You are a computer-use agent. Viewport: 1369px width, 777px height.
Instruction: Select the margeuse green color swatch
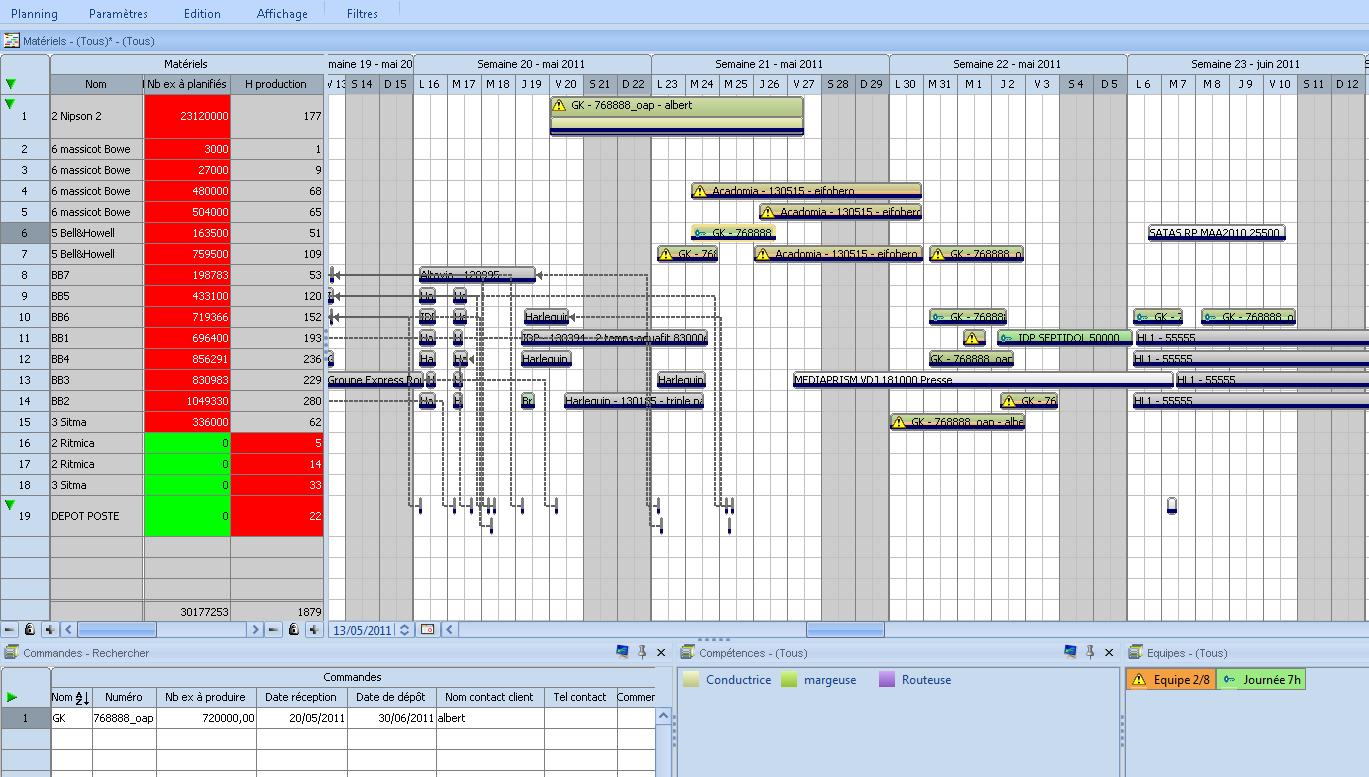coord(789,680)
